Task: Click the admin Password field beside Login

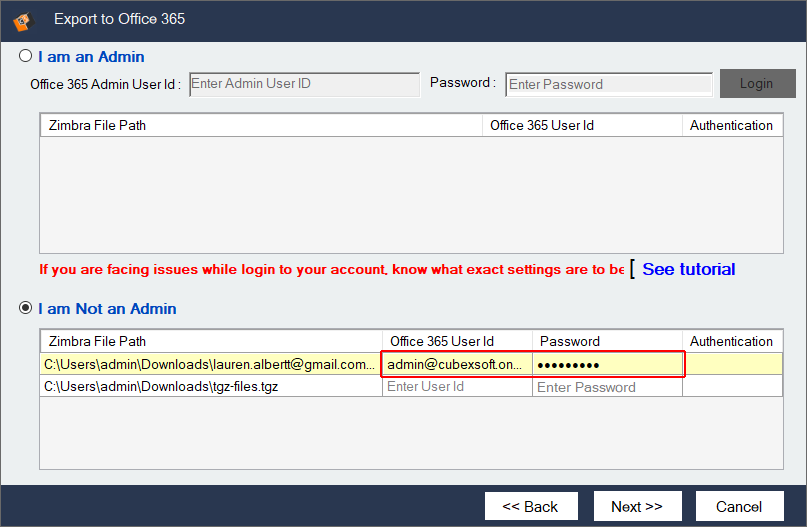Action: [x=608, y=84]
